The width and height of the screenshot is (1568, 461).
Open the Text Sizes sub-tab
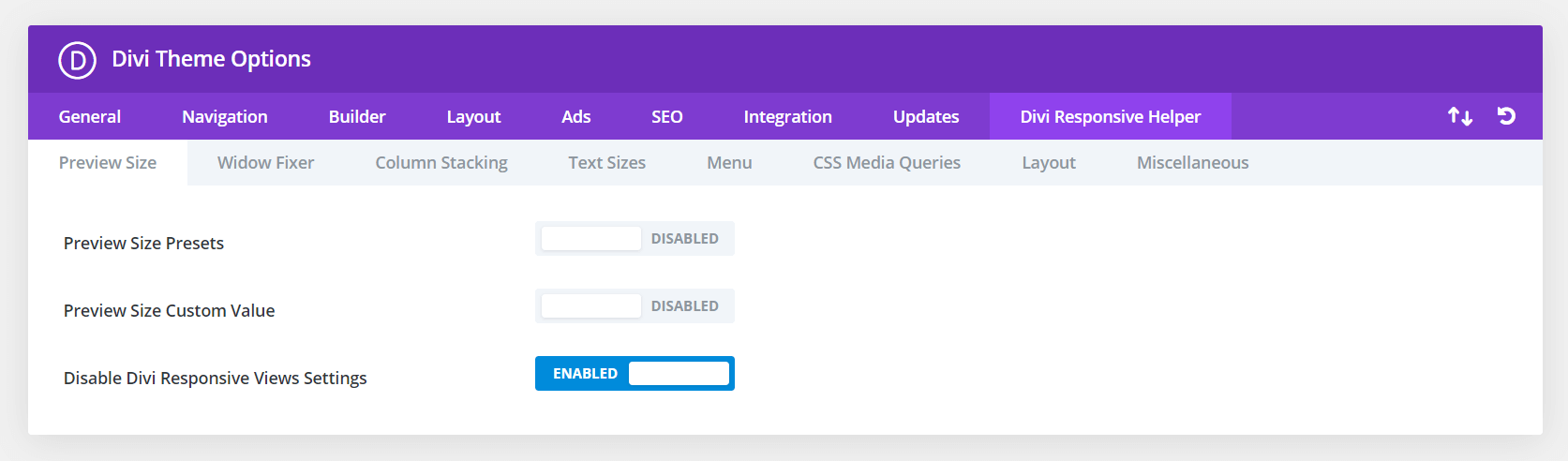click(x=607, y=162)
